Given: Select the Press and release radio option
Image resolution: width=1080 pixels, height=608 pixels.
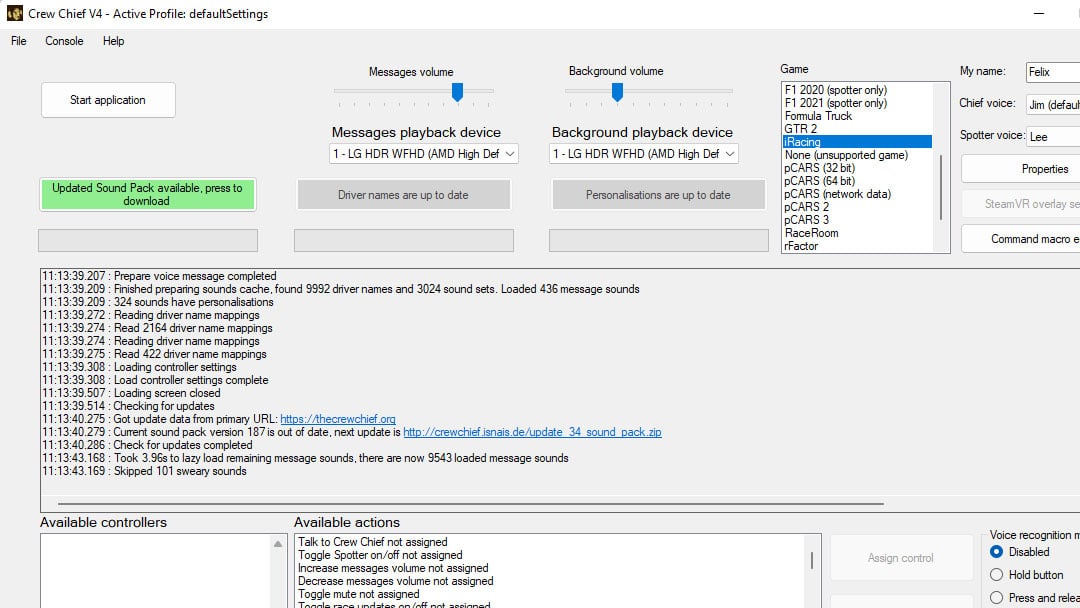Looking at the screenshot, I should point(996,598).
